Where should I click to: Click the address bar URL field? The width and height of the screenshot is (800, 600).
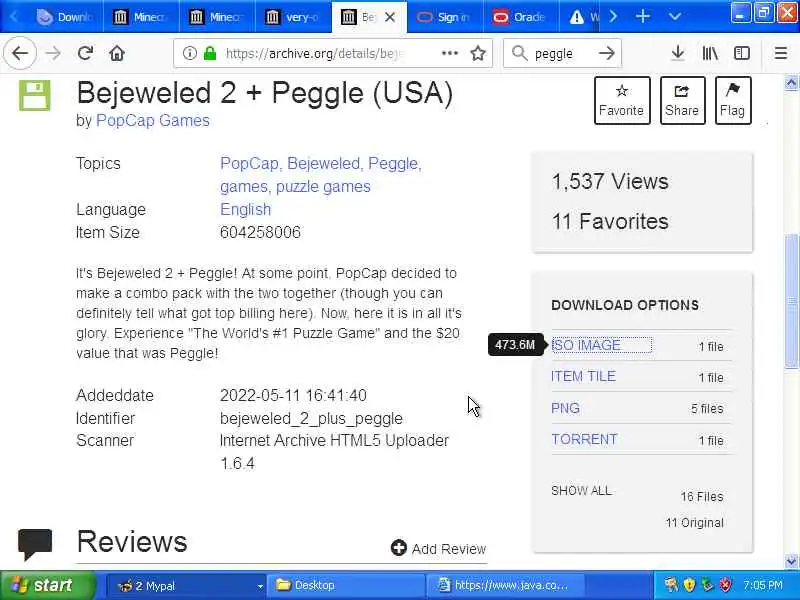pos(332,53)
